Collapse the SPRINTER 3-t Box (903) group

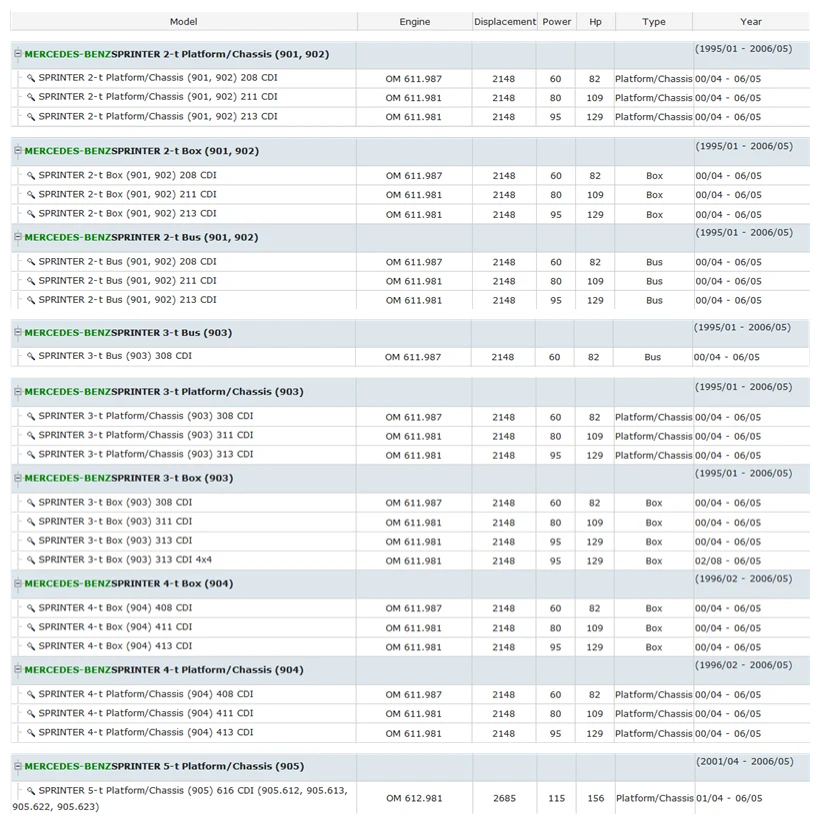[18, 478]
